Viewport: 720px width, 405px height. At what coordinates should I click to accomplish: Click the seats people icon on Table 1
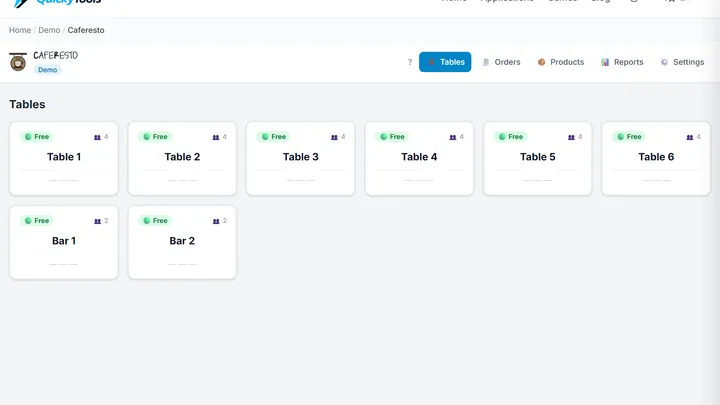tap(97, 137)
